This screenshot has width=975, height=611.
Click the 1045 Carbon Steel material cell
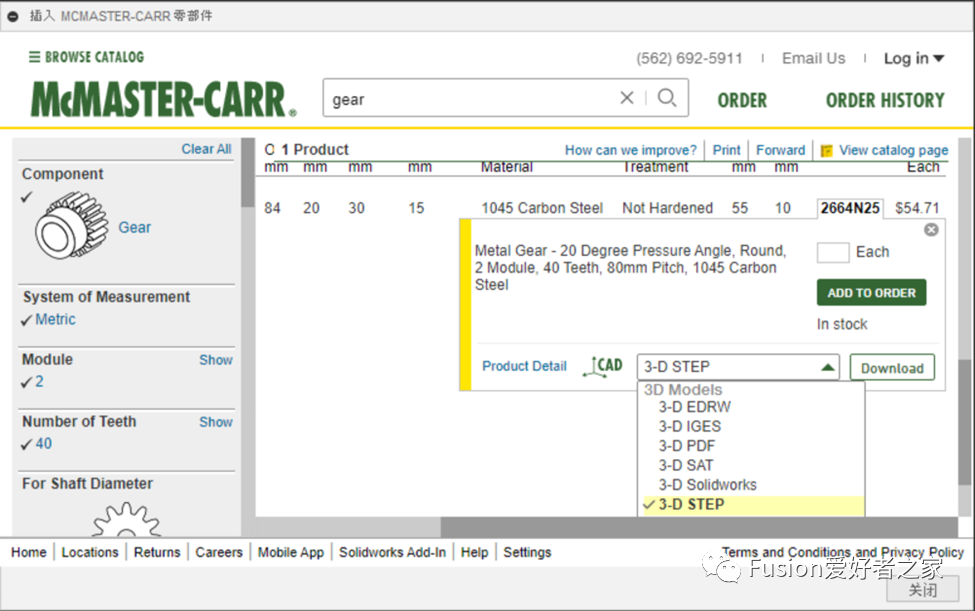(542, 208)
